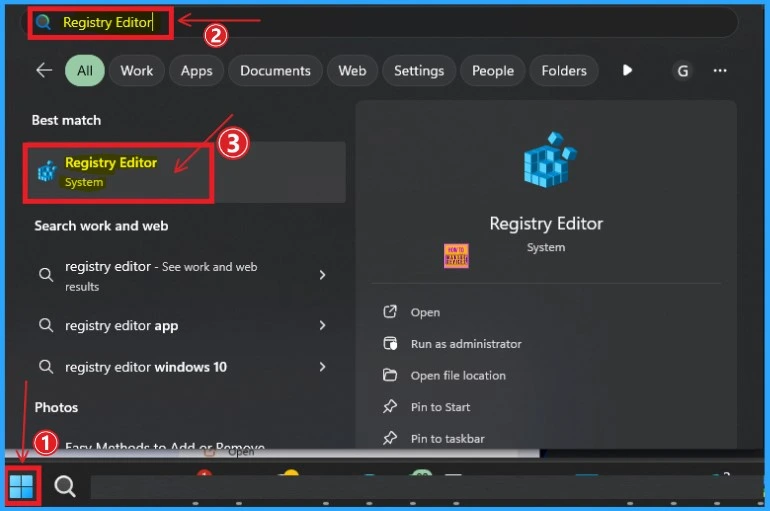This screenshot has height=511, width=770.
Task: Click large Registry Editor icon in preview pane
Action: point(550,160)
